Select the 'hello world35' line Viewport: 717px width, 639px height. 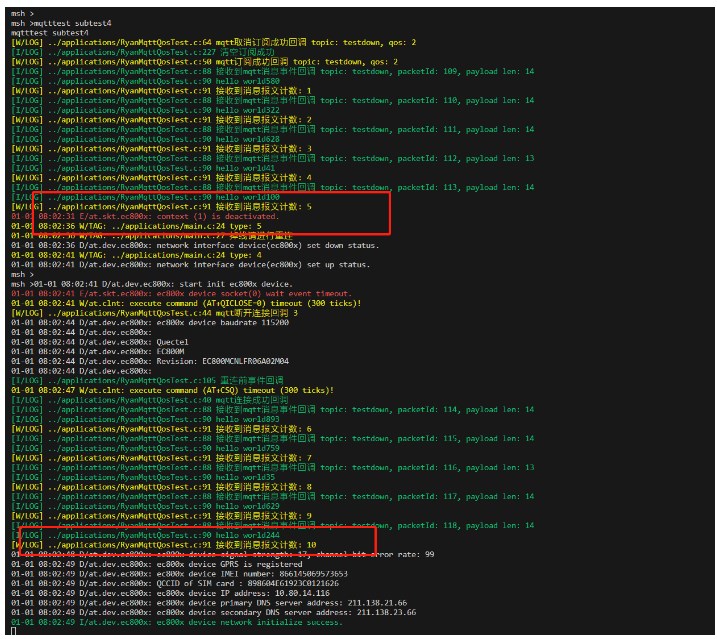(x=143, y=477)
